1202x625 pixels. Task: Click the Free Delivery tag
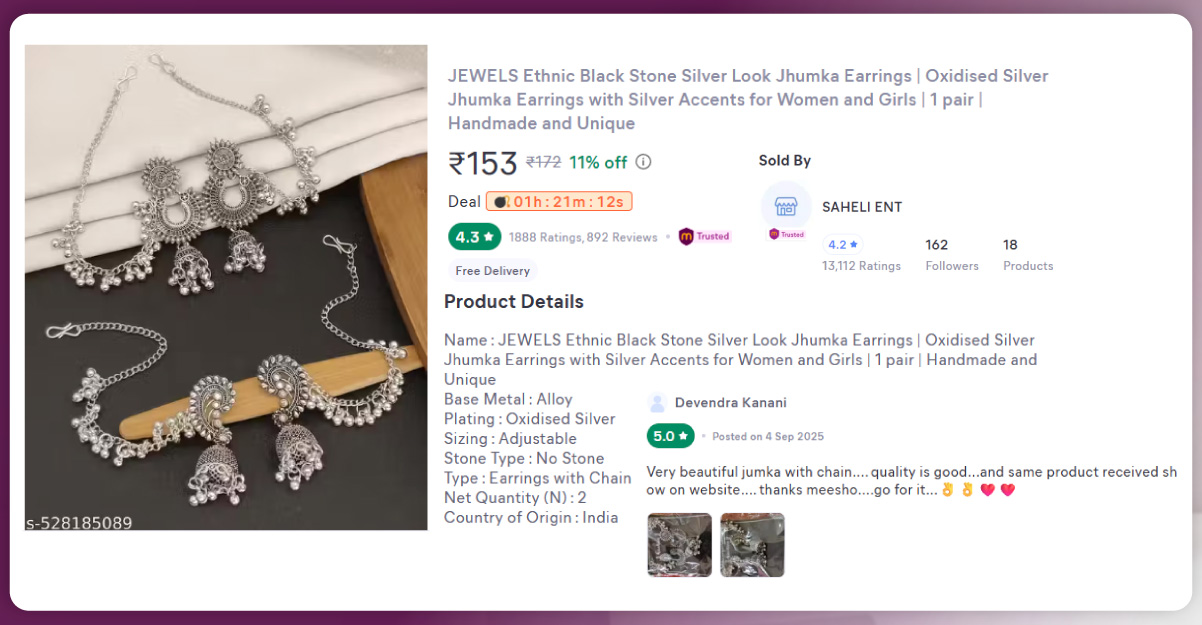click(492, 271)
